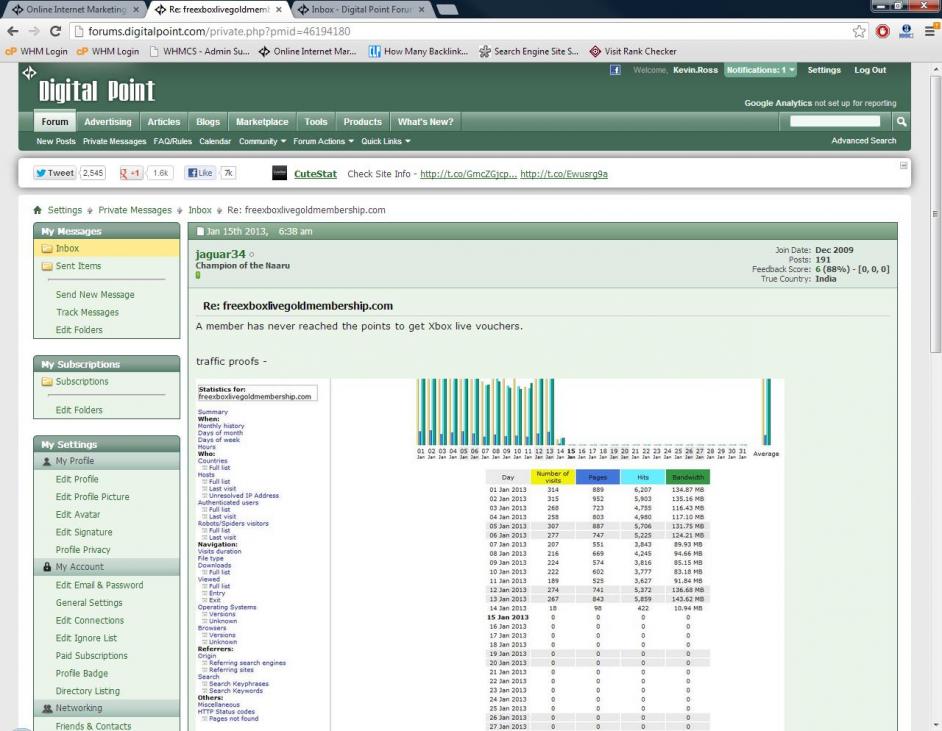This screenshot has width=942, height=731.
Task: Open the What's New? tab
Action: click(425, 122)
